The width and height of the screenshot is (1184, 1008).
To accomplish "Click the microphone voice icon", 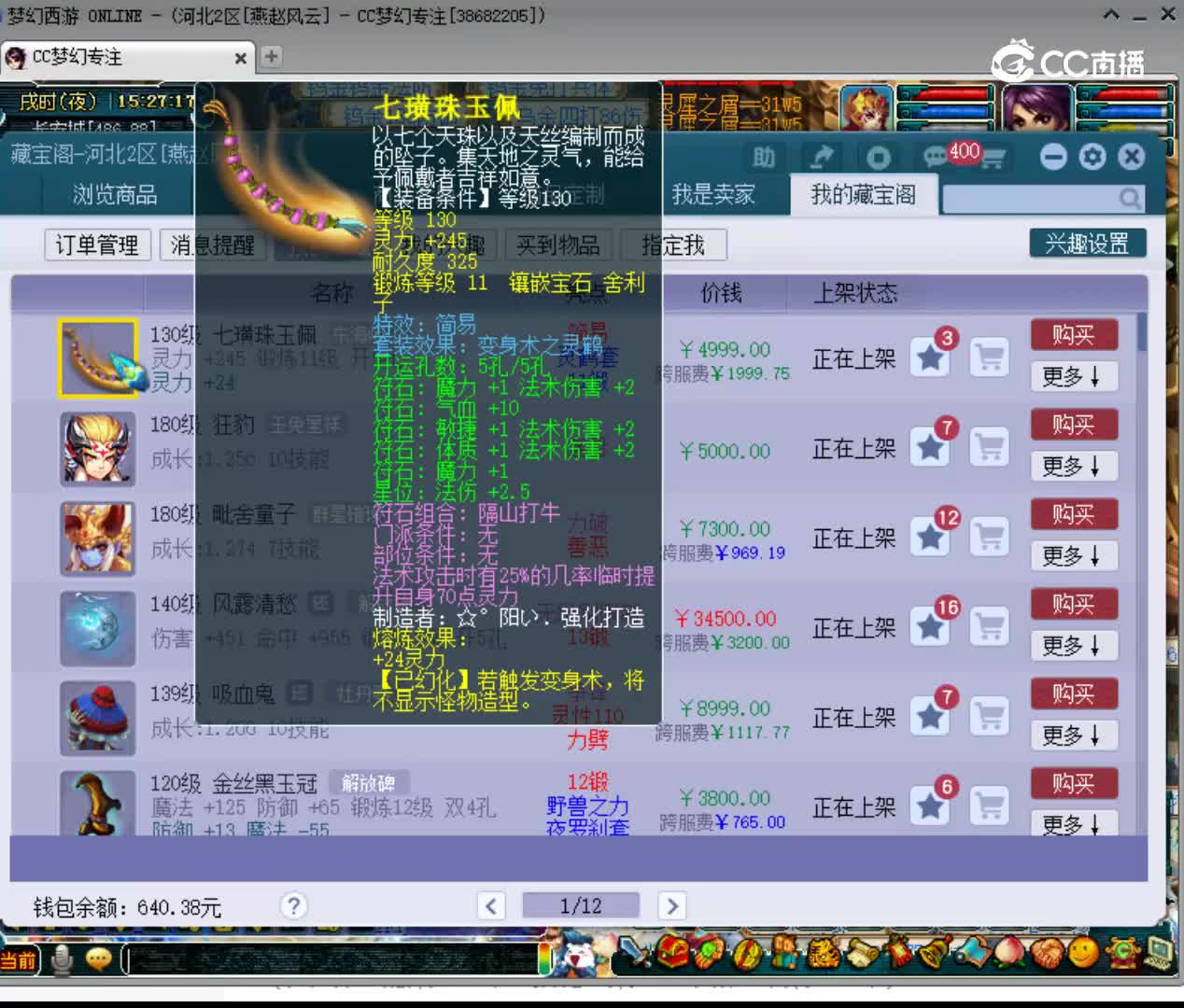I will point(63,960).
